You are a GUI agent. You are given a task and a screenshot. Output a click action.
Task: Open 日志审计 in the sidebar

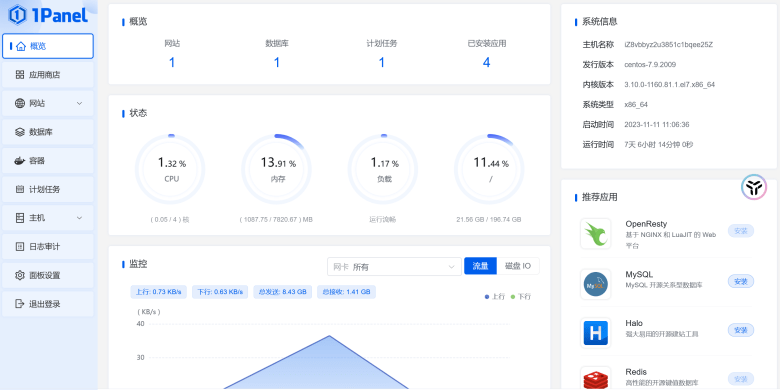[x=48, y=247]
